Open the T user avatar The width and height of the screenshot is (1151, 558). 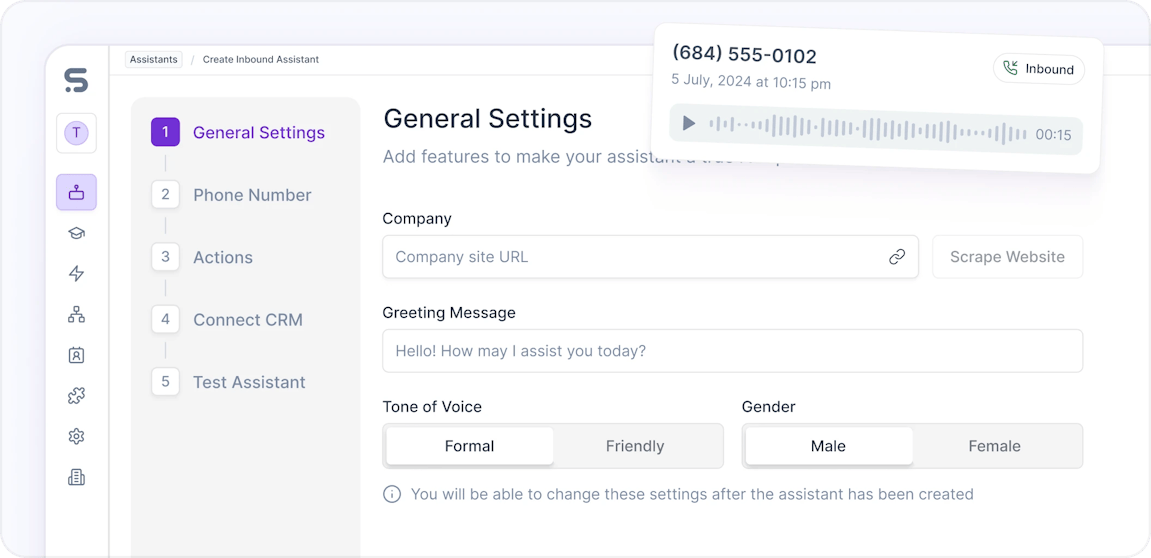pyautogui.click(x=76, y=133)
